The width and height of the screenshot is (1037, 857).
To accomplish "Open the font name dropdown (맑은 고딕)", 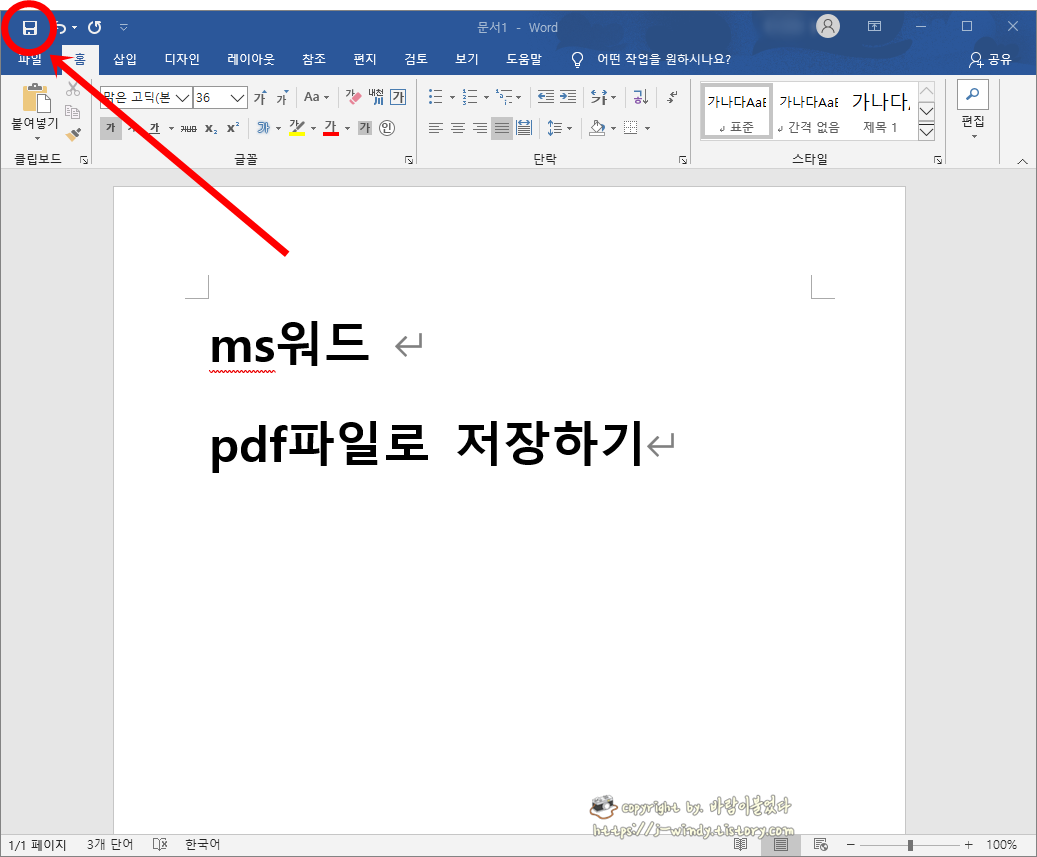I will [183, 98].
